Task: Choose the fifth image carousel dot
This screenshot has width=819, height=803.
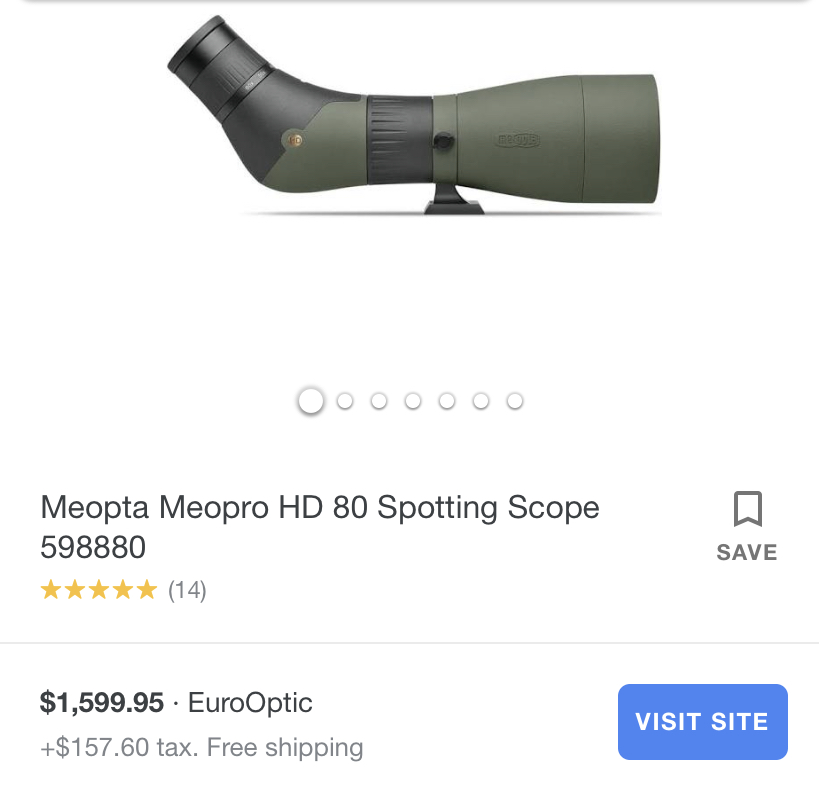Action: coord(447,401)
